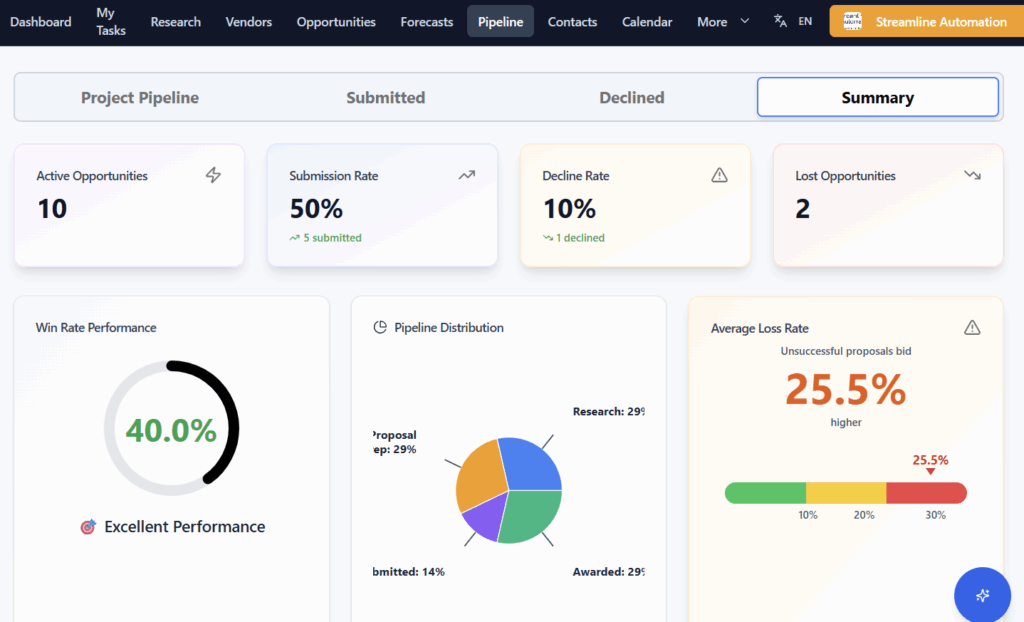
Task: Click the Streamline Automation button
Action: pyautogui.click(x=926, y=21)
